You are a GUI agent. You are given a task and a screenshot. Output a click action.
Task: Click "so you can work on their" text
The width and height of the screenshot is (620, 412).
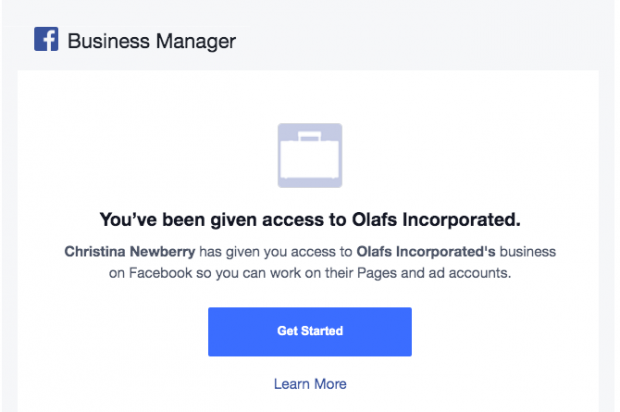click(282, 273)
